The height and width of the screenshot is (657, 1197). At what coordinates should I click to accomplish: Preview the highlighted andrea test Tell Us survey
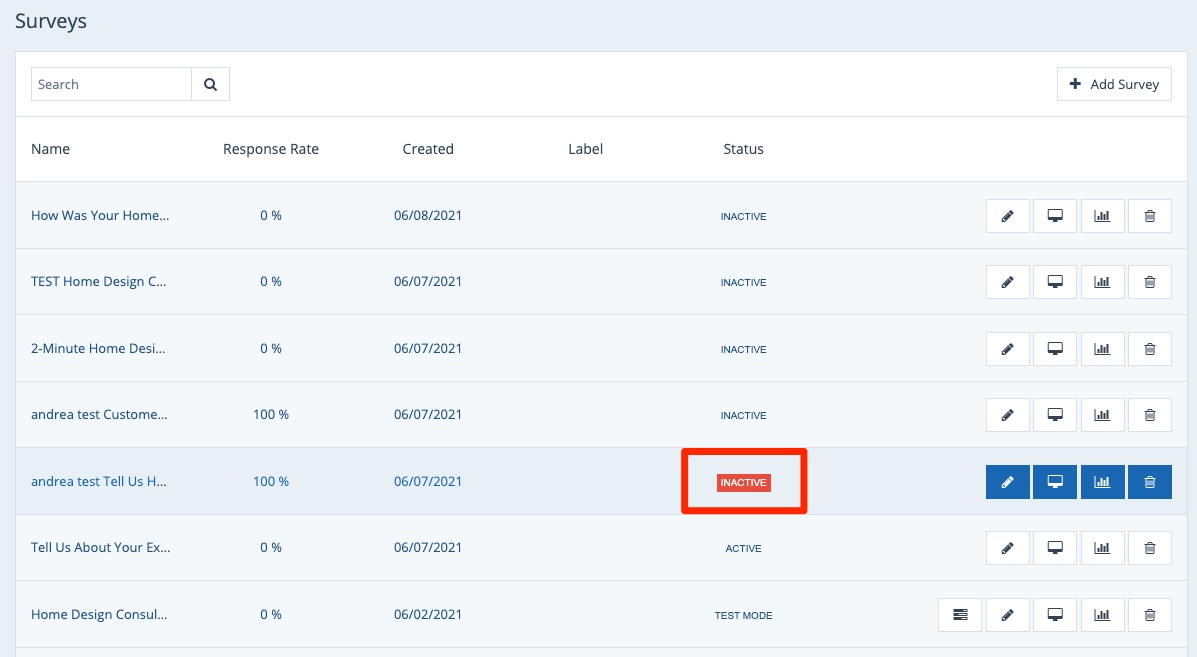[x=1054, y=482]
